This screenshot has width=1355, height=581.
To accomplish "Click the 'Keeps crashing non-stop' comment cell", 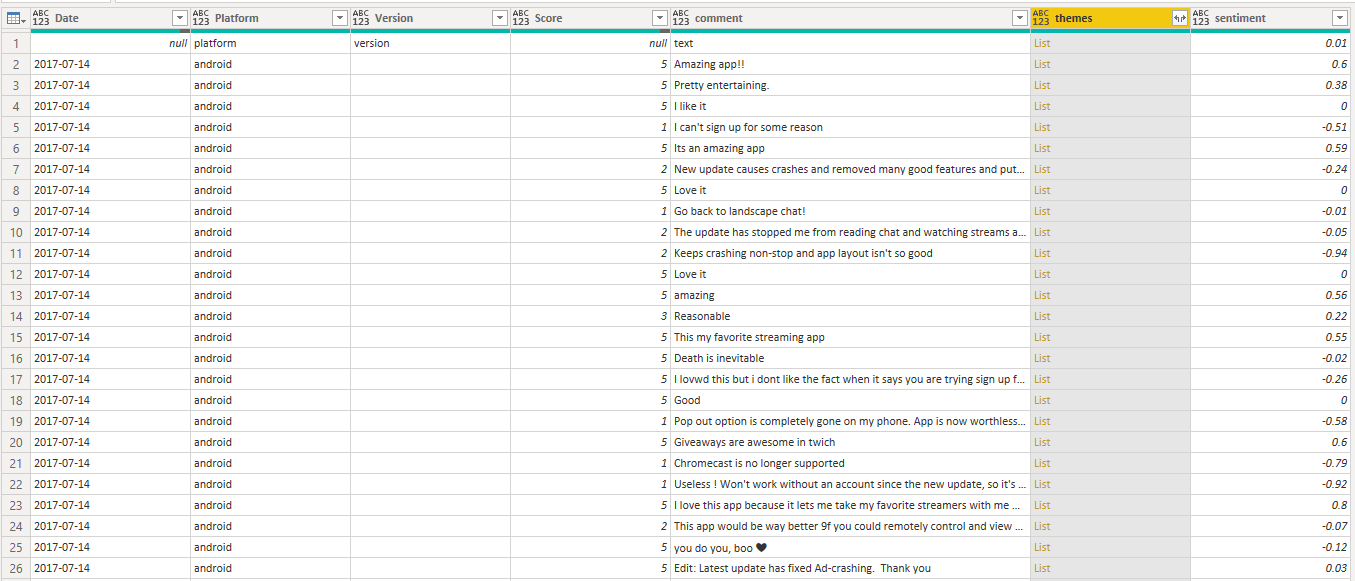I will pos(850,253).
